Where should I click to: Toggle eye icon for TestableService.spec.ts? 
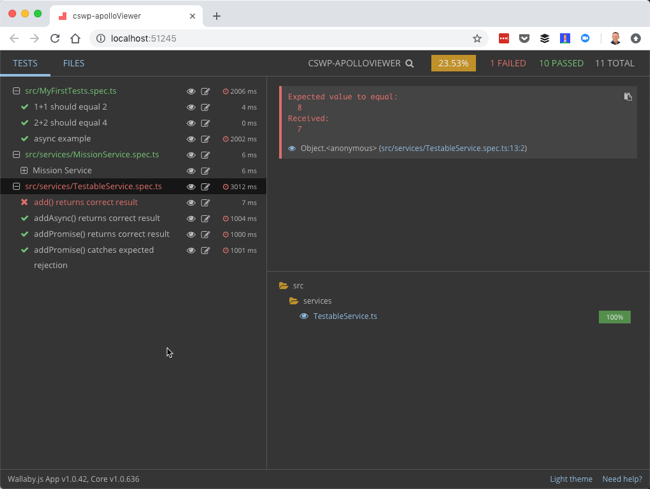[x=191, y=187]
